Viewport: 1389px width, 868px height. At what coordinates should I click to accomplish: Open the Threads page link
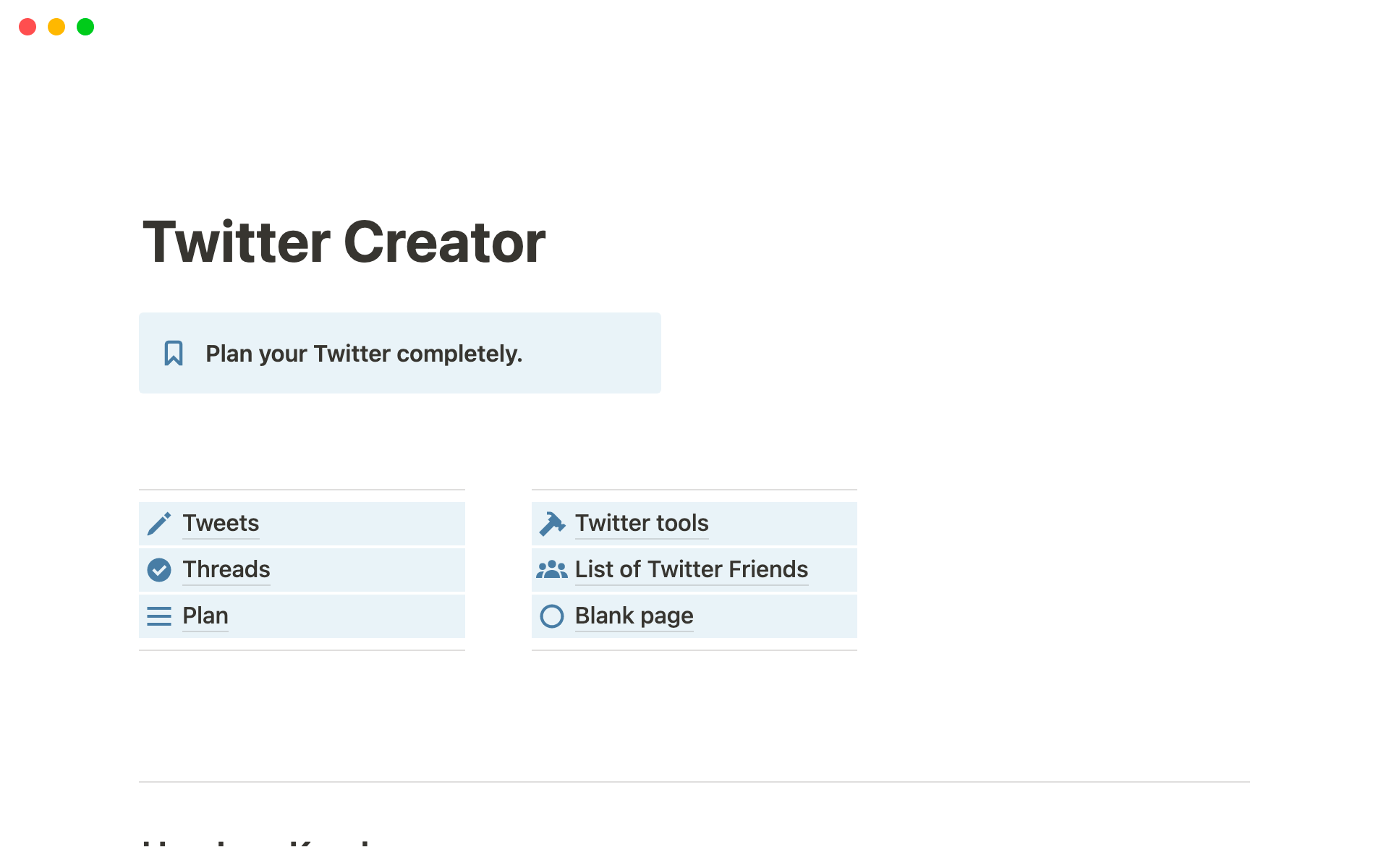tap(226, 569)
